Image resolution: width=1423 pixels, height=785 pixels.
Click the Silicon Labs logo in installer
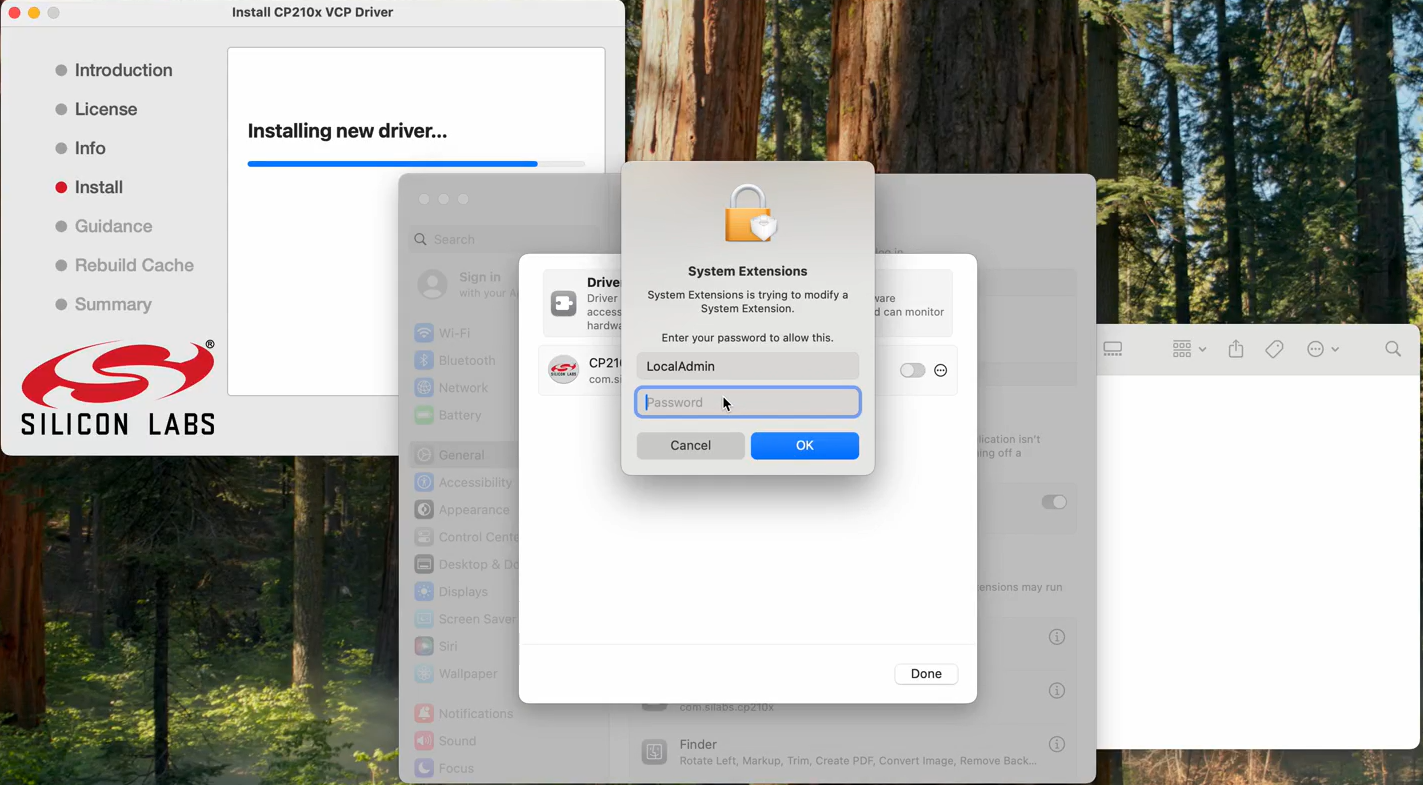coord(118,387)
